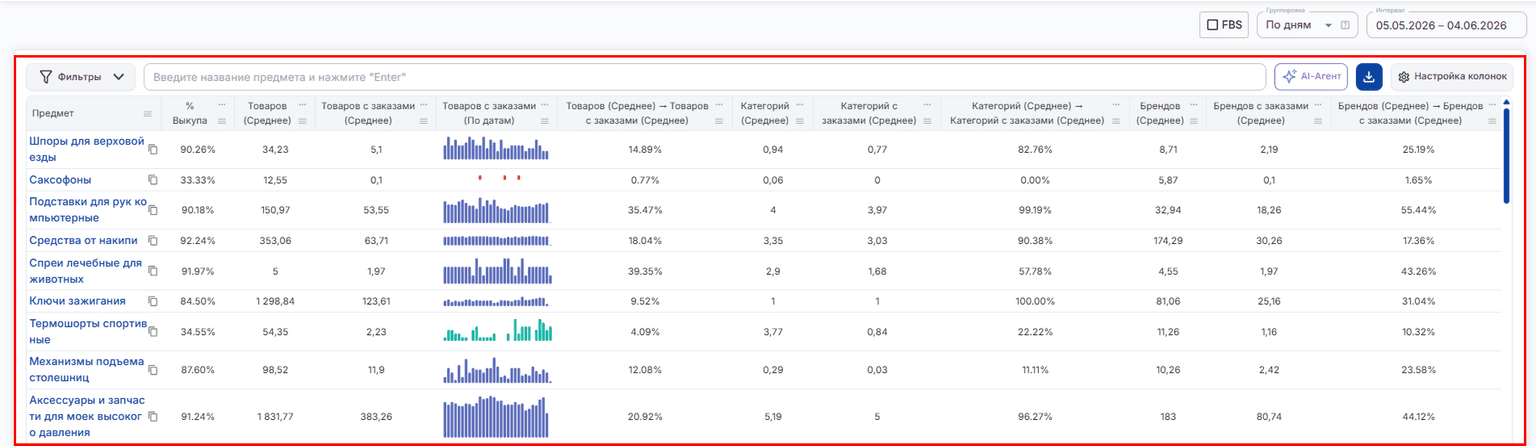Screen dimensions: 1536x446
Task: Sort by Брендов (Среднее) column header
Action: point(1160,113)
